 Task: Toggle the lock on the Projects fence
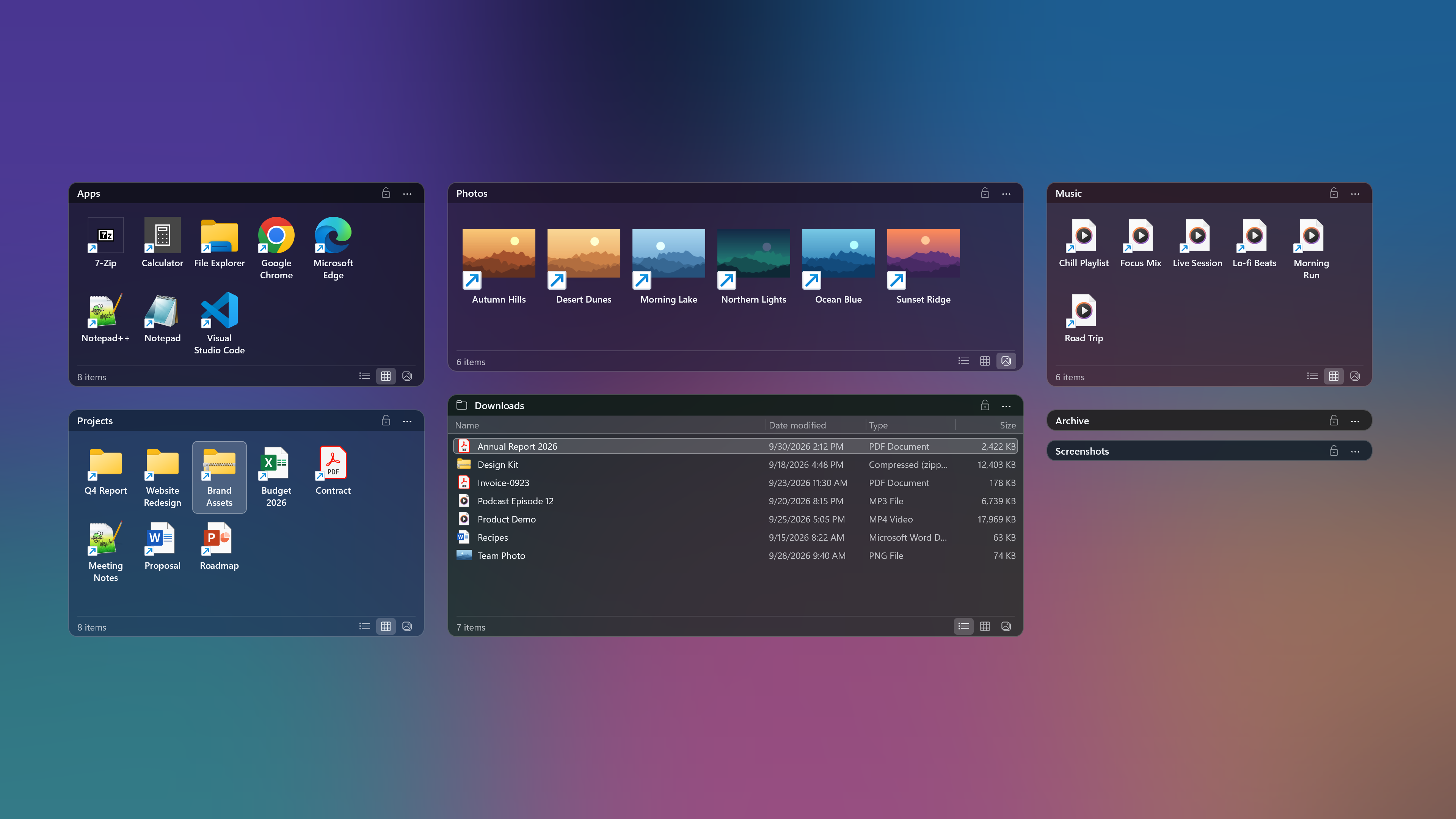[386, 421]
